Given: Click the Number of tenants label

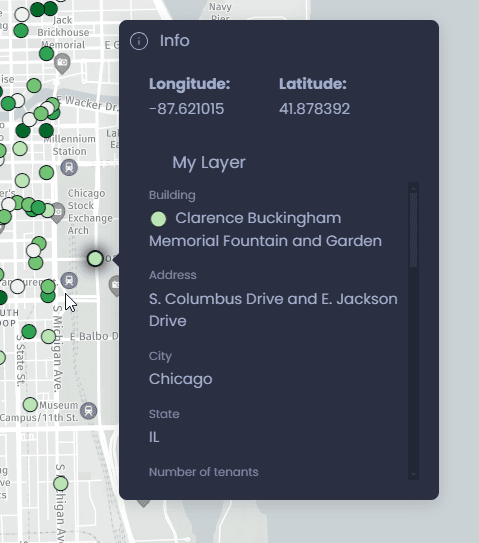Looking at the screenshot, I should point(204,472).
